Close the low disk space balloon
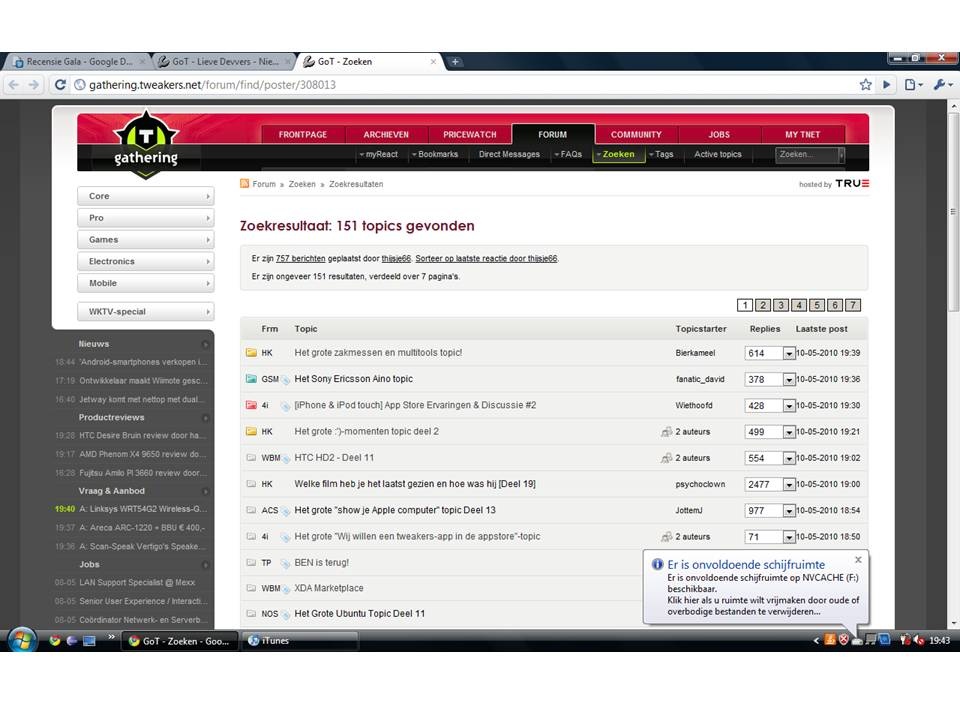 (858, 560)
